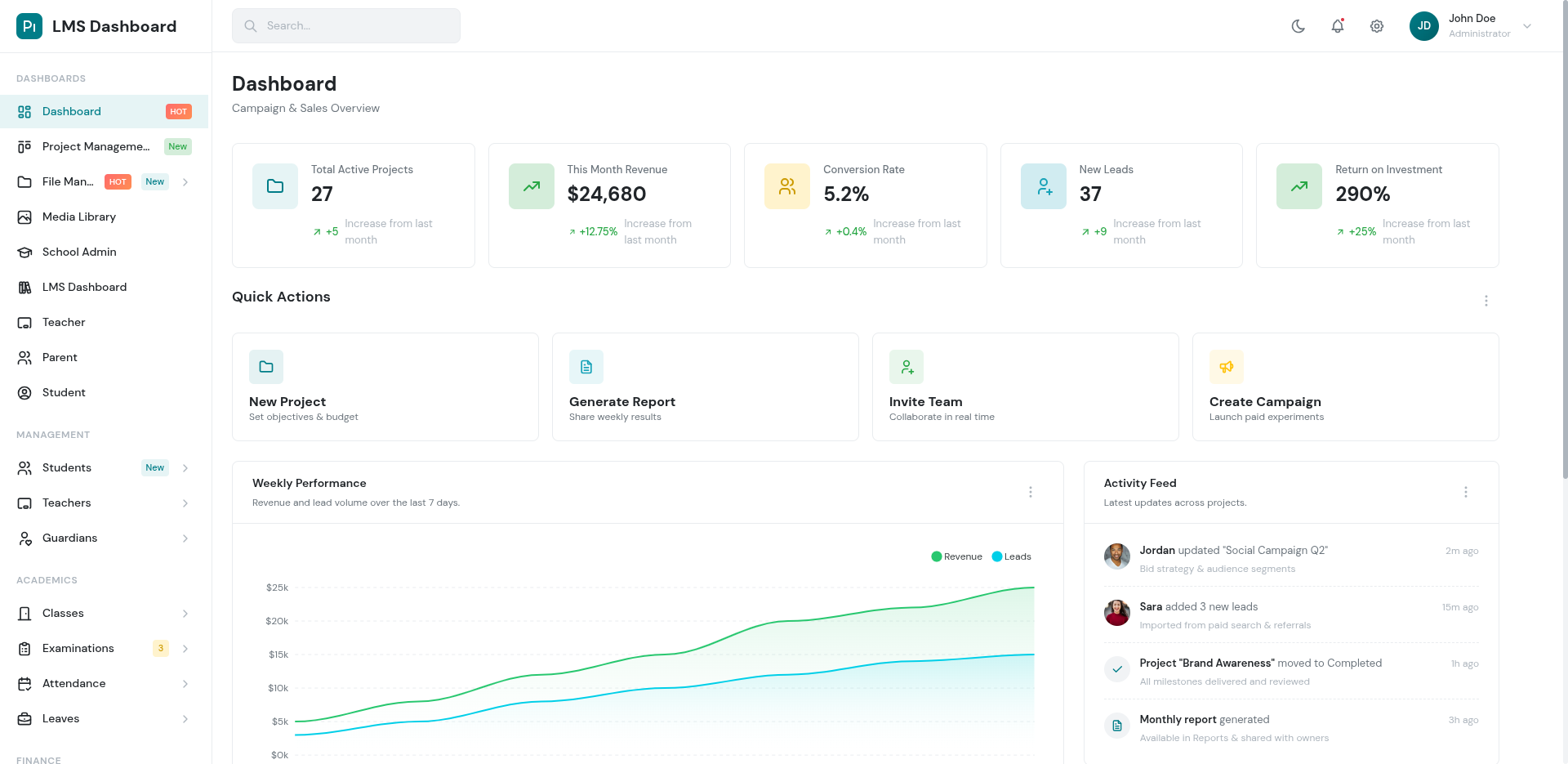This screenshot has width=1568, height=764.
Task: Click the Generate Report card
Action: (705, 386)
